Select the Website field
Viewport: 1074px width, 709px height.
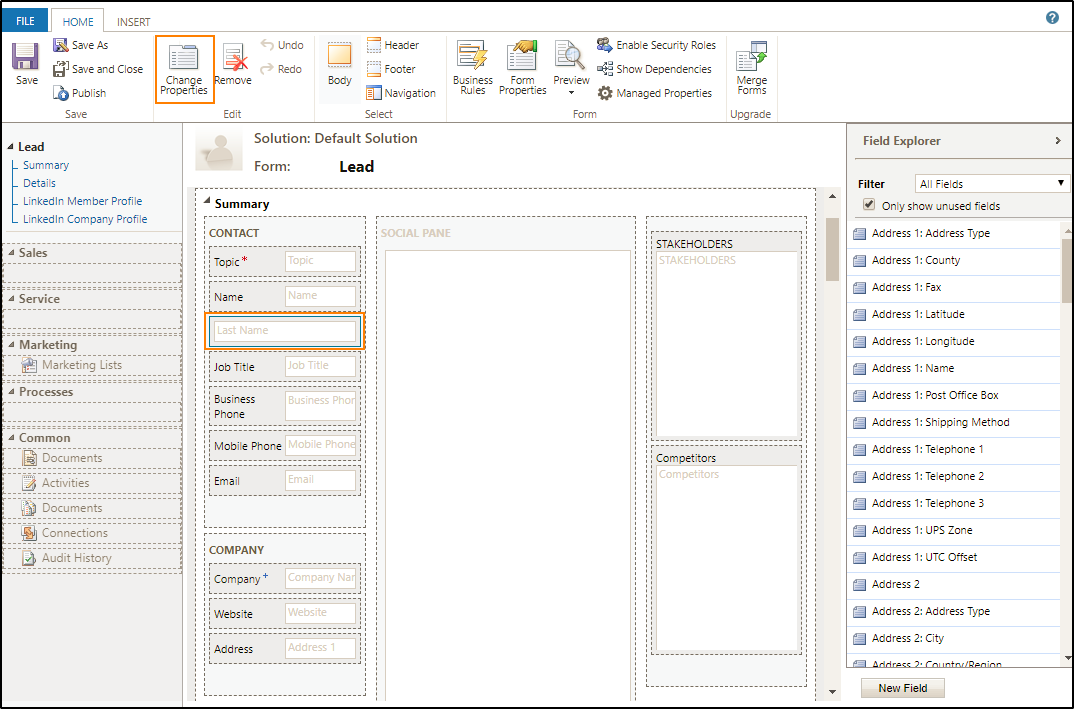(284, 614)
